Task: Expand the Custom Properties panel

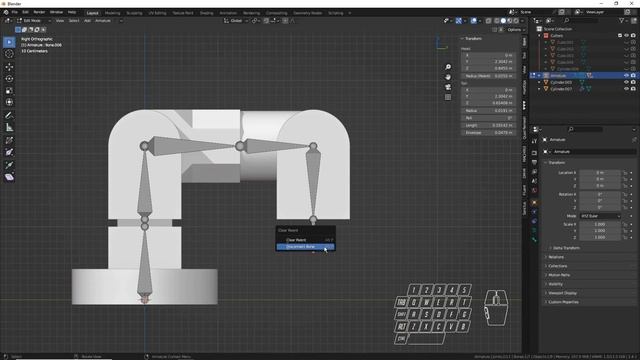Action: (x=563, y=302)
